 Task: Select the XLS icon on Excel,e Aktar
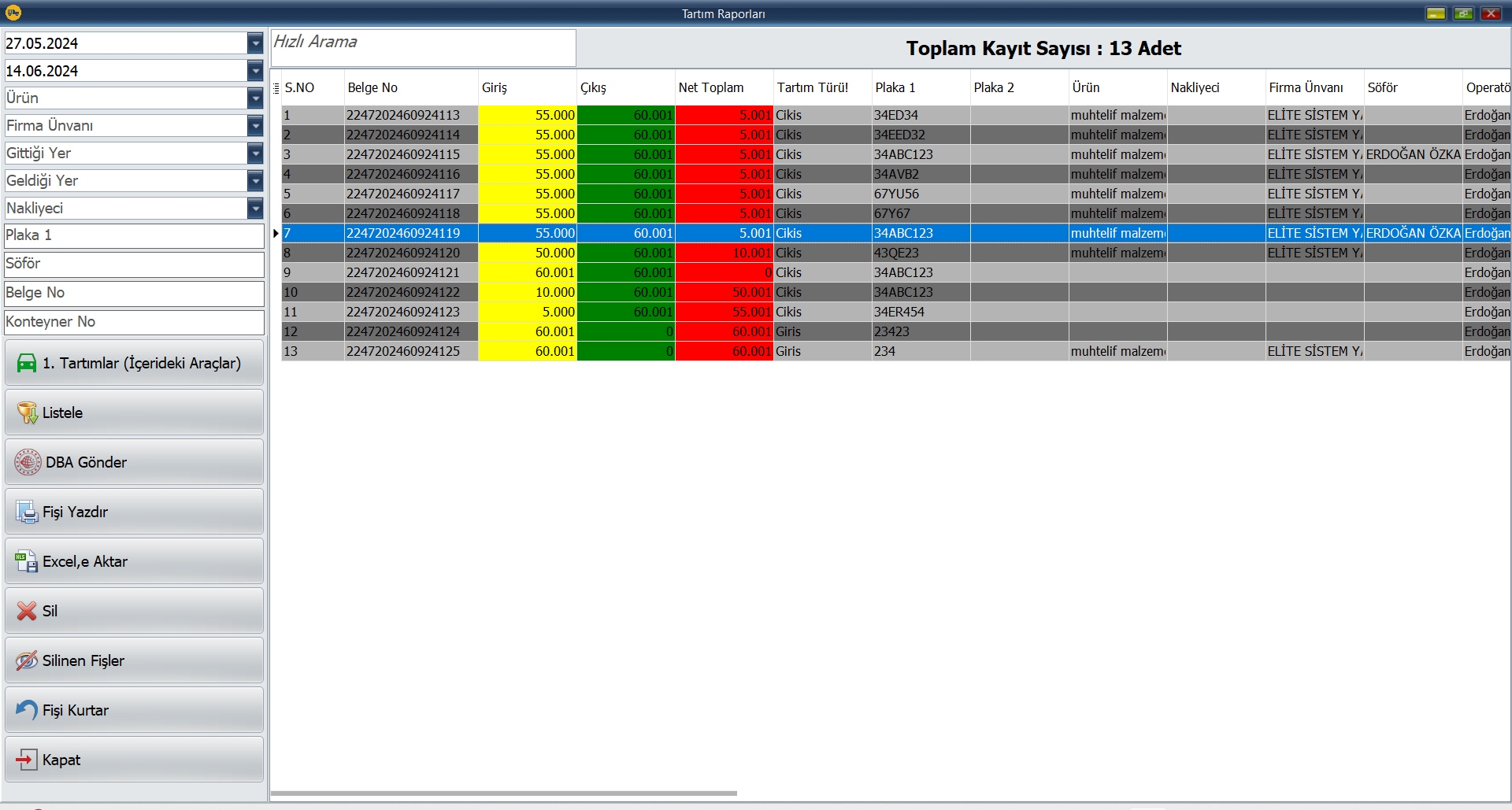coord(26,561)
